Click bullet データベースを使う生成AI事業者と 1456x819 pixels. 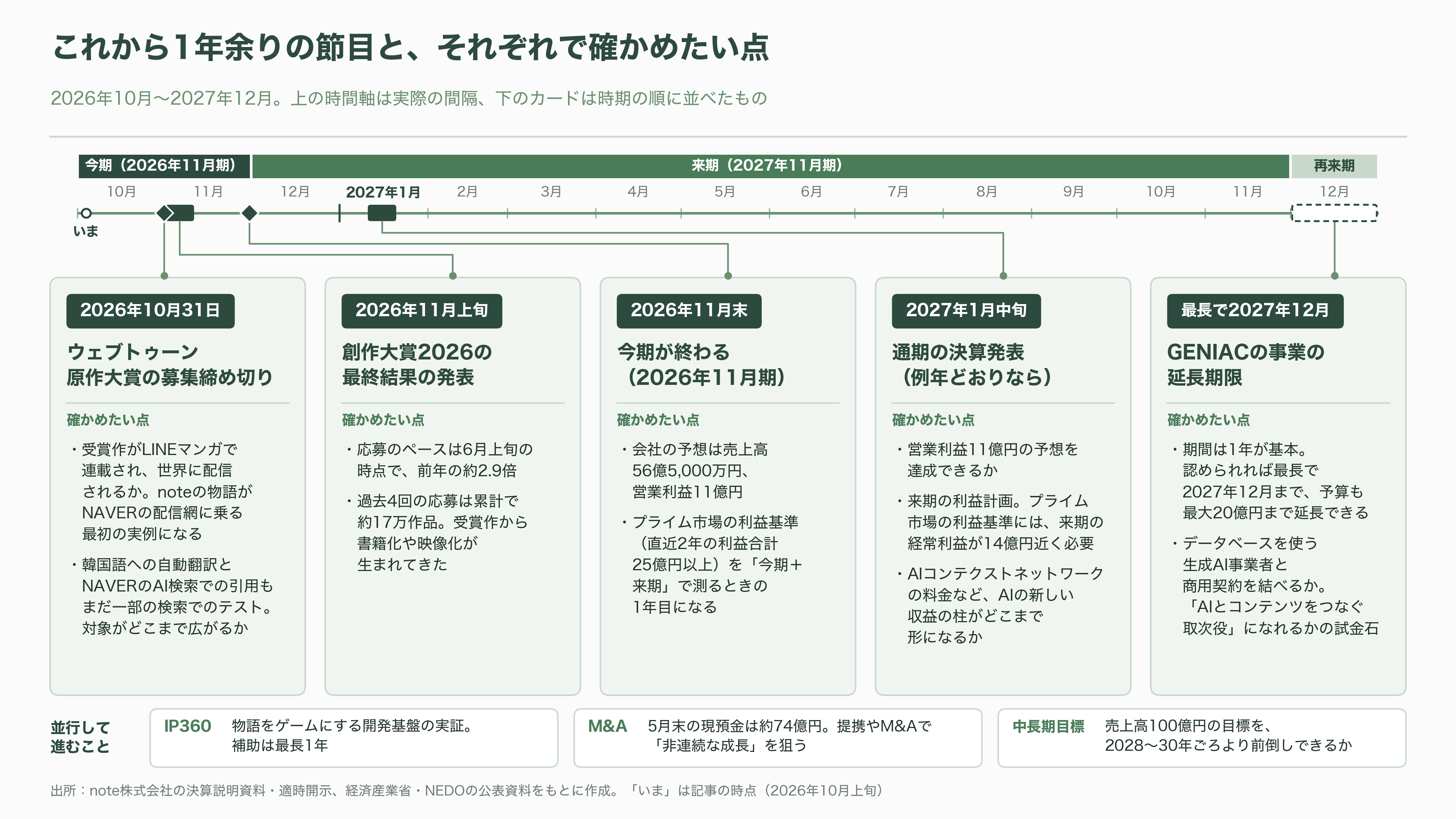pos(1275,585)
